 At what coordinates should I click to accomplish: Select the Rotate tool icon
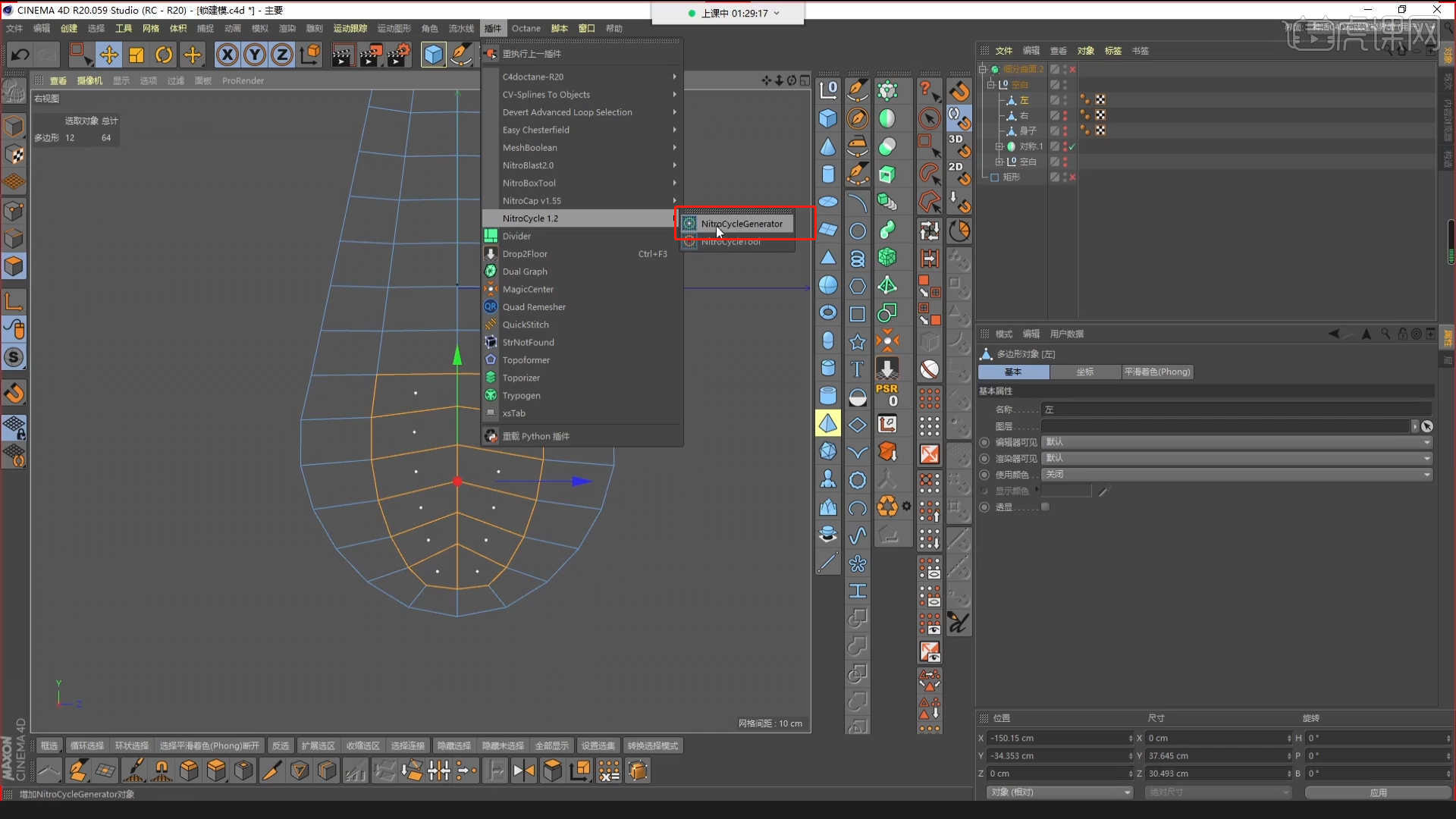point(164,55)
